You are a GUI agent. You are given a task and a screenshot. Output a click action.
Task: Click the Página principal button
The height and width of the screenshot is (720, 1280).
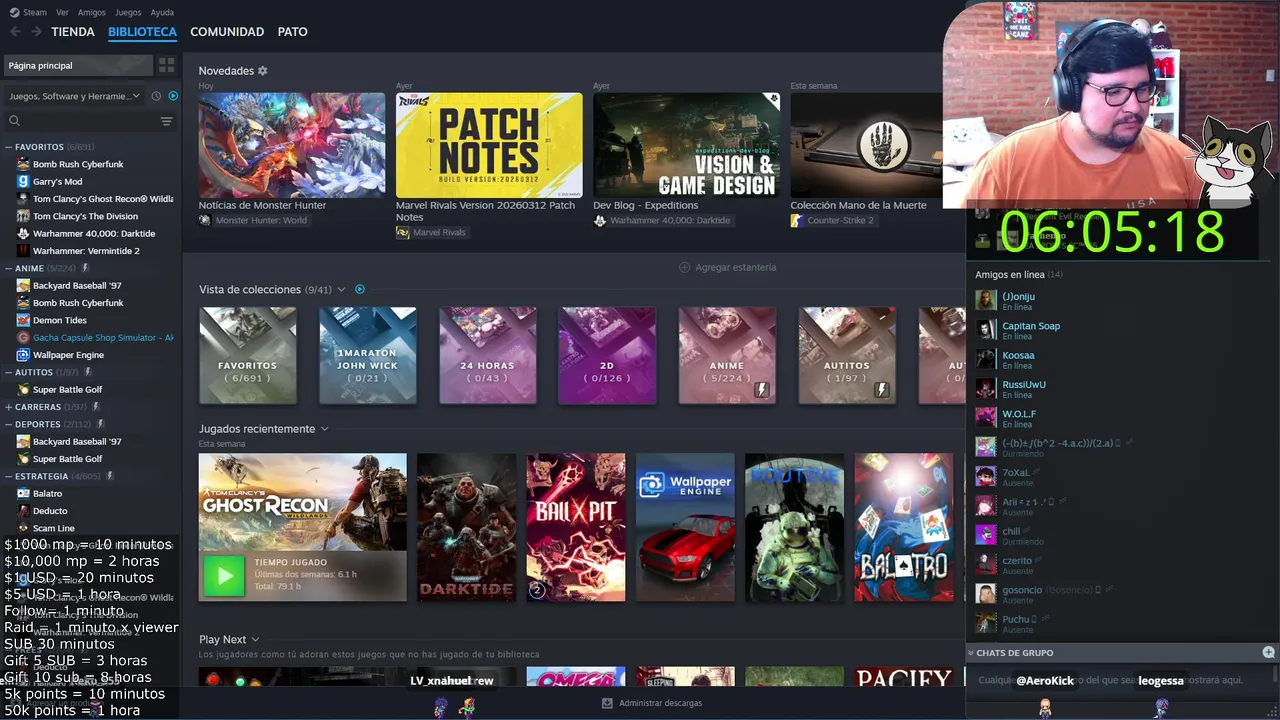[78, 65]
